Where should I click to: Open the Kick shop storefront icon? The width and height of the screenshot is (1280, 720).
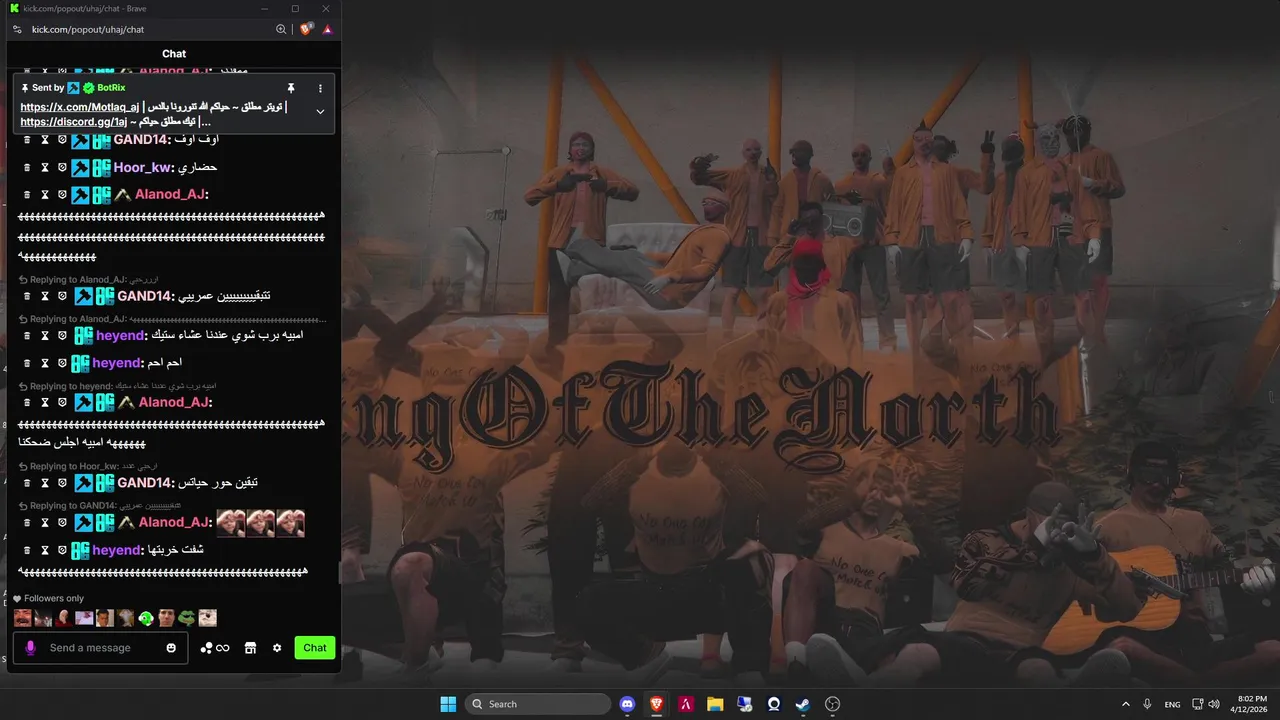tap(250, 648)
